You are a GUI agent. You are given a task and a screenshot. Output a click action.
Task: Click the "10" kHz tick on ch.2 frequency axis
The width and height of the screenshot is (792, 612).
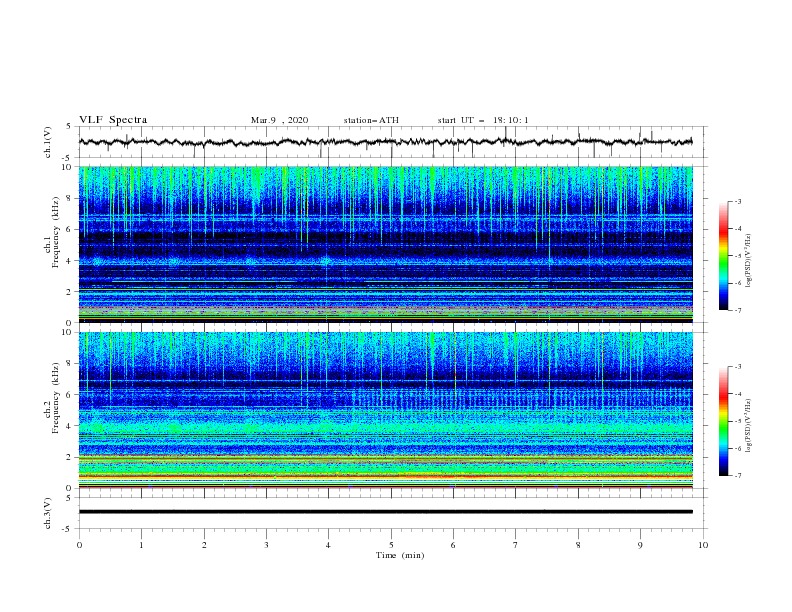(x=67, y=332)
